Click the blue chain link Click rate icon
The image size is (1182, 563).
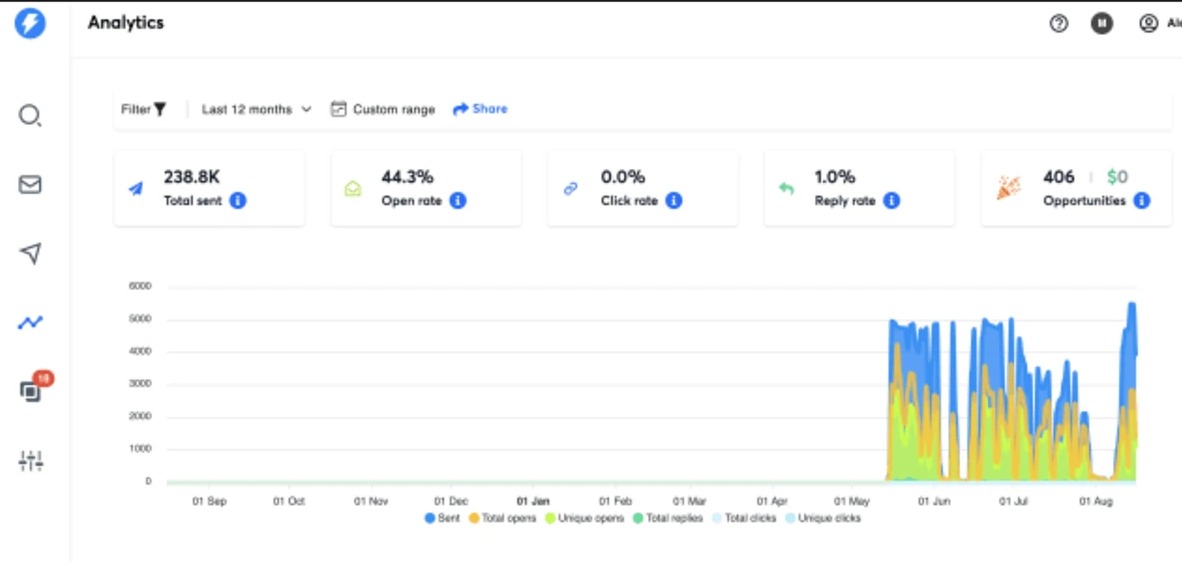571,189
